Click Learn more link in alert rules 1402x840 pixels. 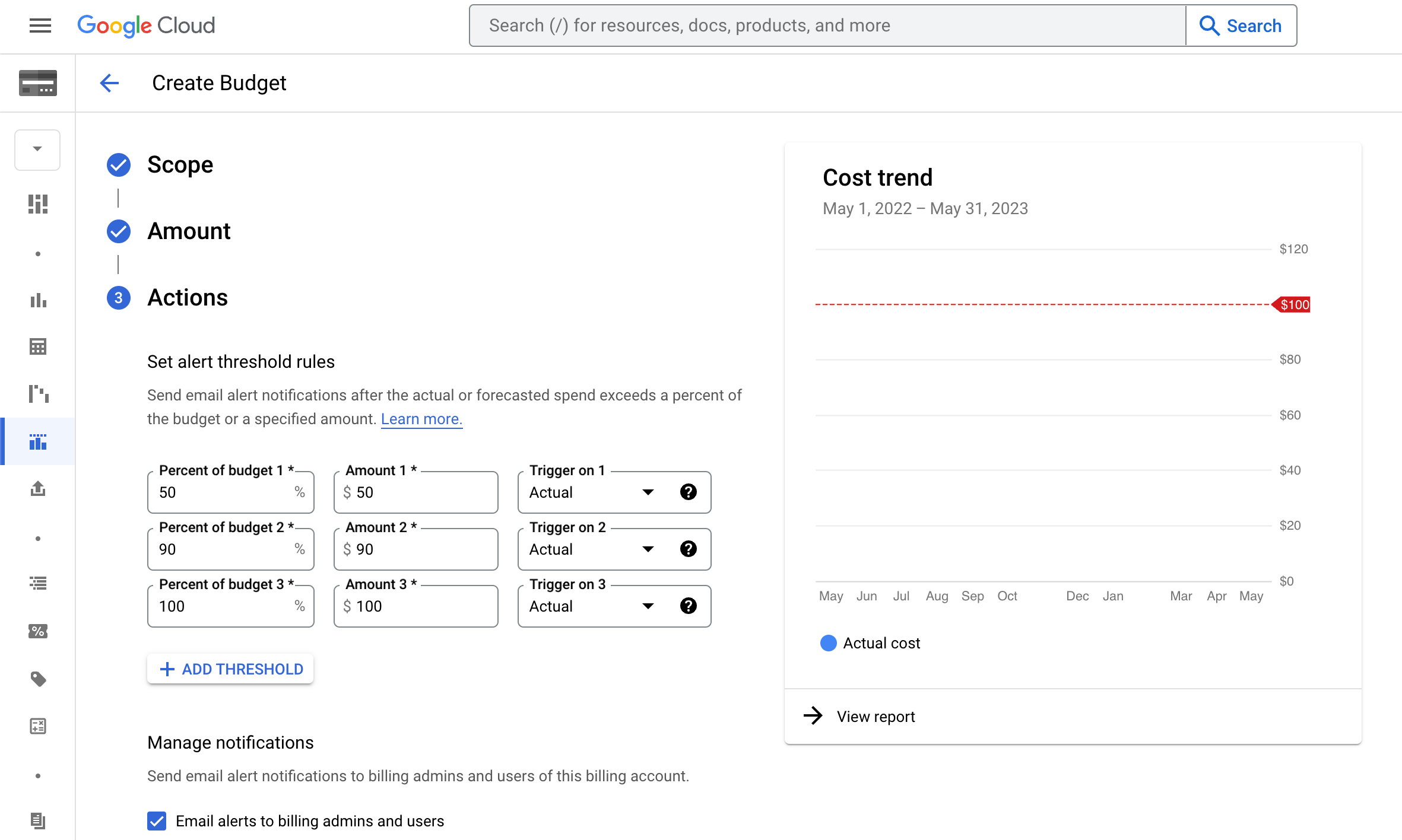[421, 419]
